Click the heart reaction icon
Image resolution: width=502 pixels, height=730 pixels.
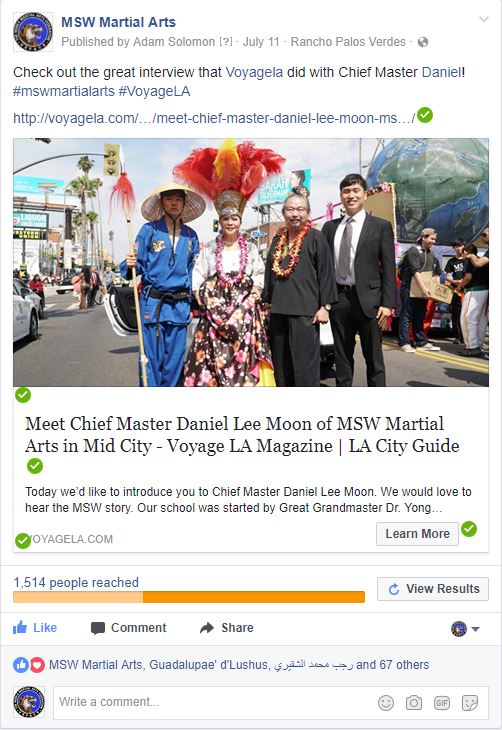[37, 665]
